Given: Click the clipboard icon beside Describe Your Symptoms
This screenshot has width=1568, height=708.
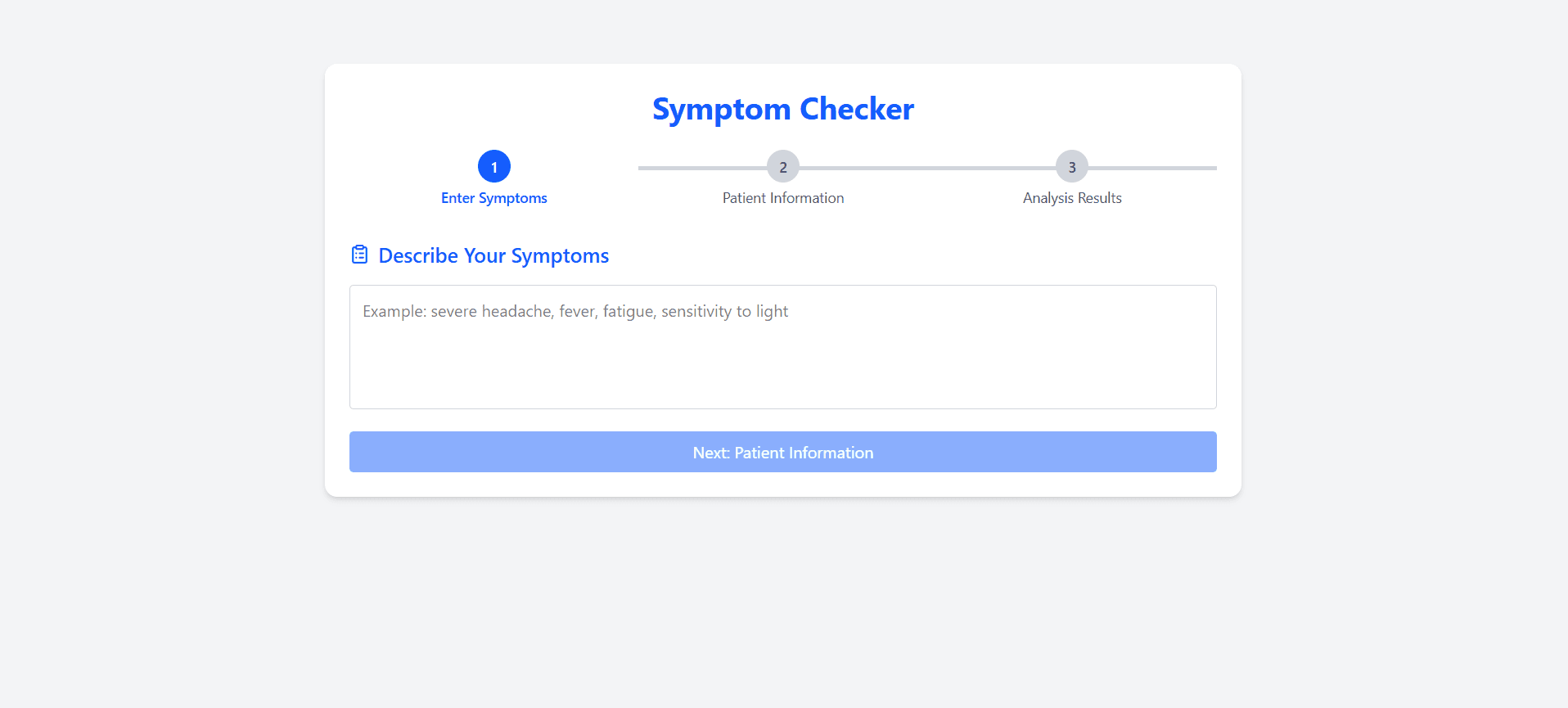Looking at the screenshot, I should [359, 255].
